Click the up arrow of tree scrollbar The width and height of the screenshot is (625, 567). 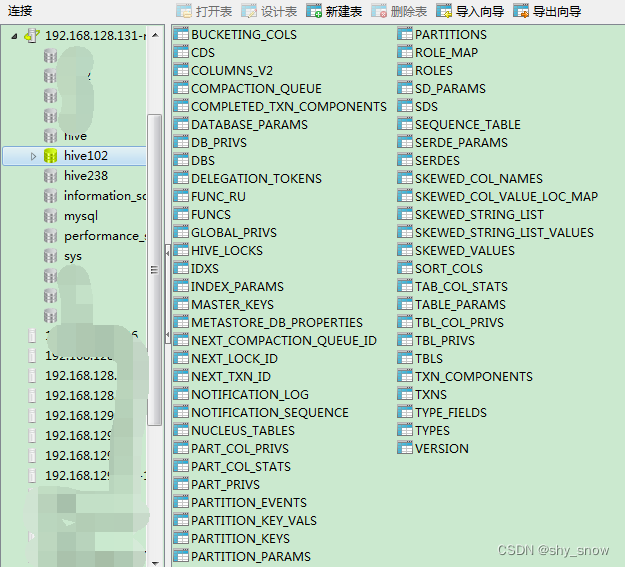155,35
